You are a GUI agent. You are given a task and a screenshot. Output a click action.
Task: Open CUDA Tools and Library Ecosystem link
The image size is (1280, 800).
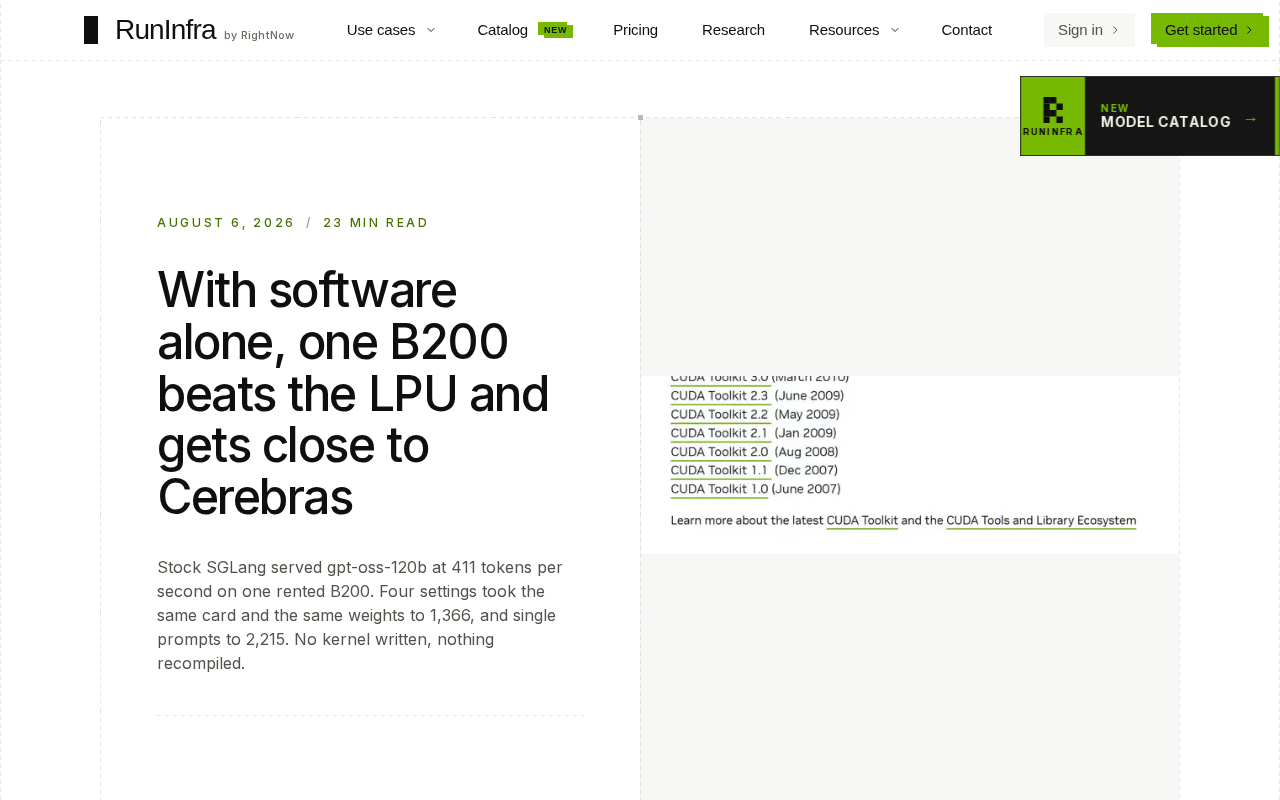click(x=1041, y=521)
